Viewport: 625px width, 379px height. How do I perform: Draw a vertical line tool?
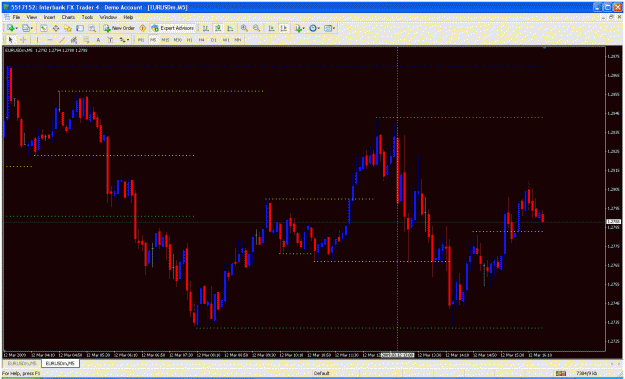37,40
